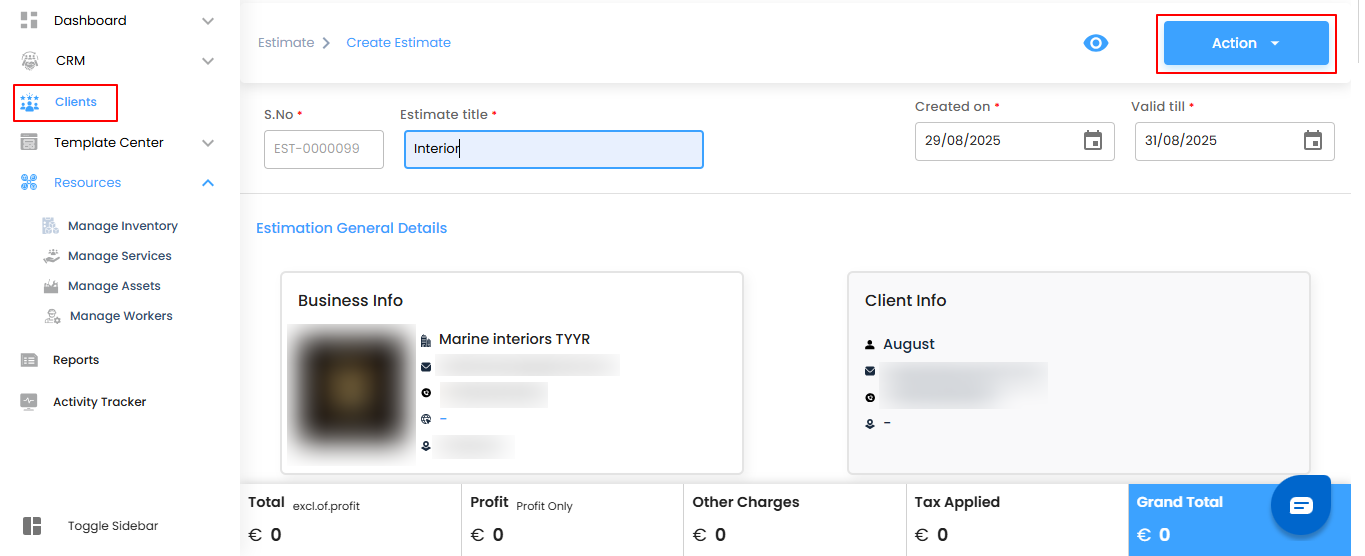Open calendar for Created on date
The width and height of the screenshot is (1365, 556).
click(1093, 141)
